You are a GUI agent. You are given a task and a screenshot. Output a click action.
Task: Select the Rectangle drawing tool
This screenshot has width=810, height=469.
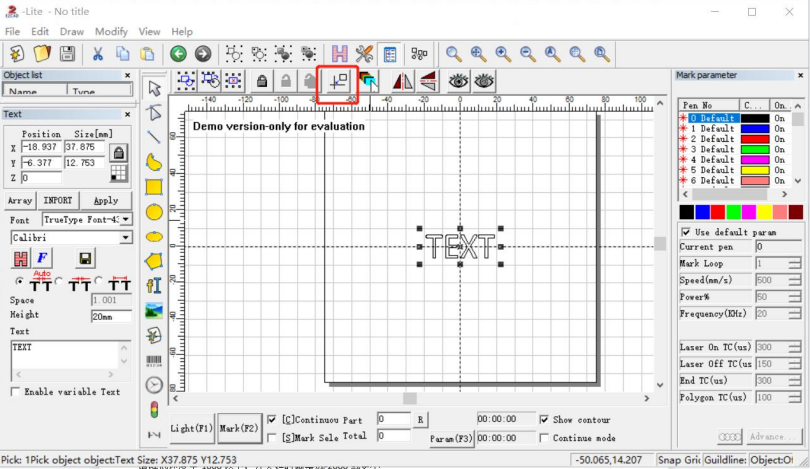(154, 187)
